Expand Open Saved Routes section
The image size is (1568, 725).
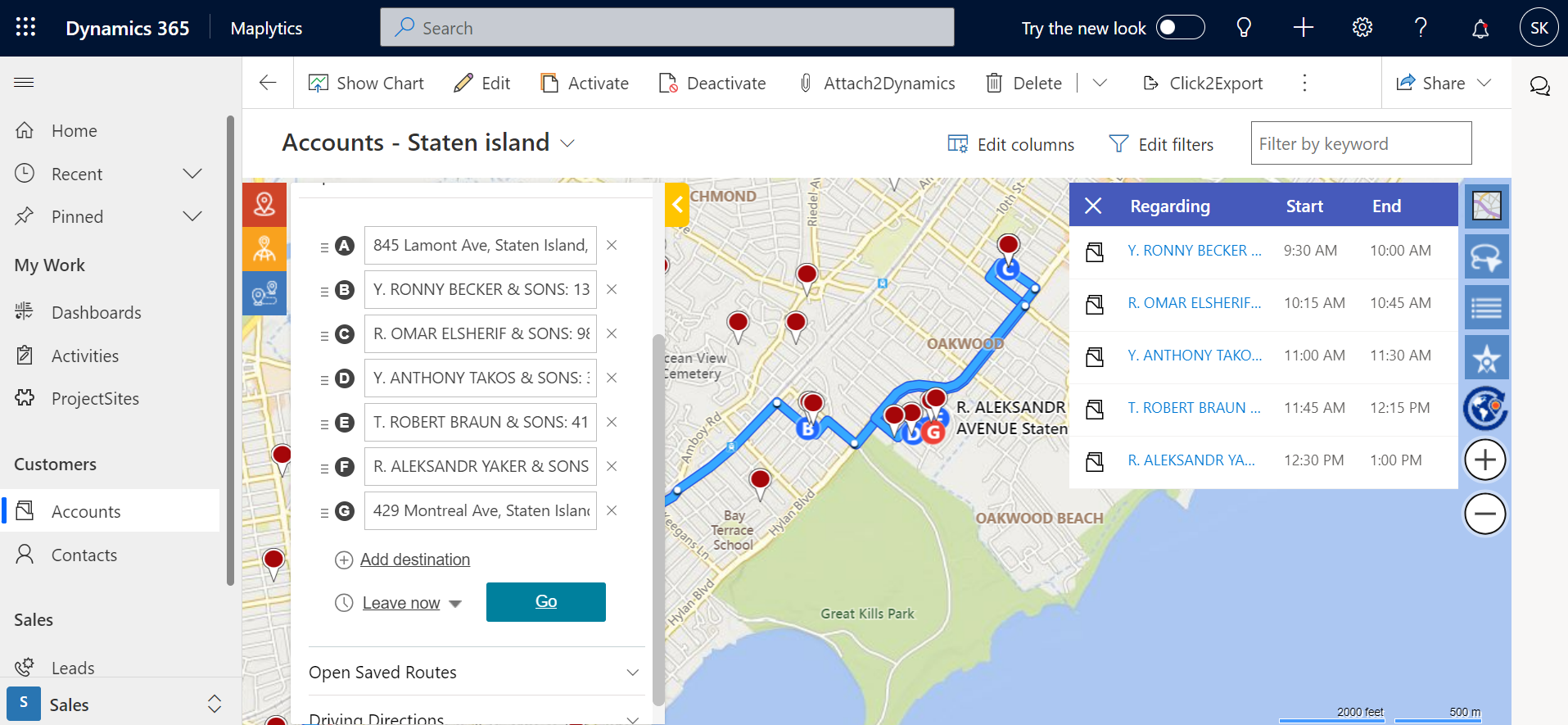(x=476, y=672)
